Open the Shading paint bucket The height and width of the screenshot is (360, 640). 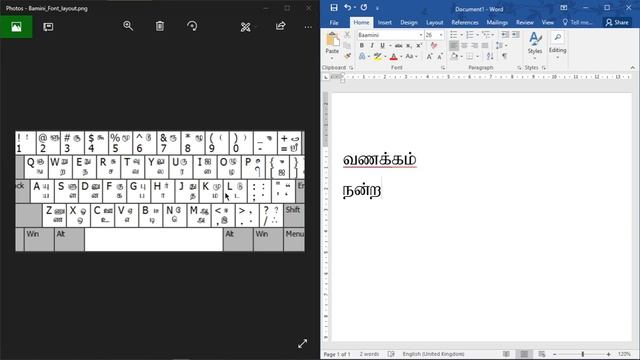(454, 56)
